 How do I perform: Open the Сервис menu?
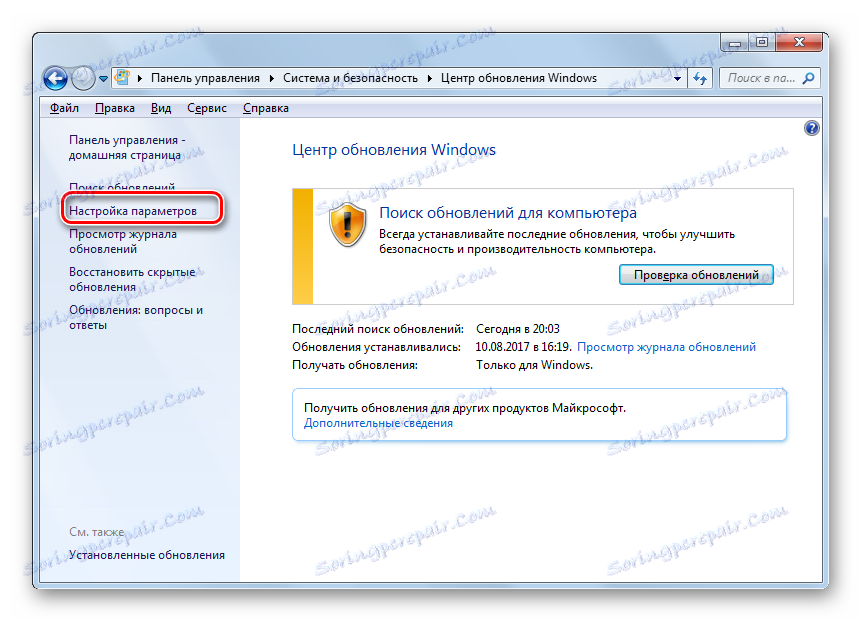click(x=207, y=108)
